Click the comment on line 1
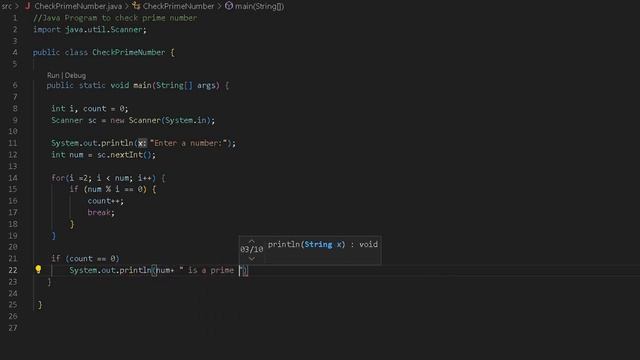Image resolution: width=640 pixels, height=360 pixels. [115, 18]
